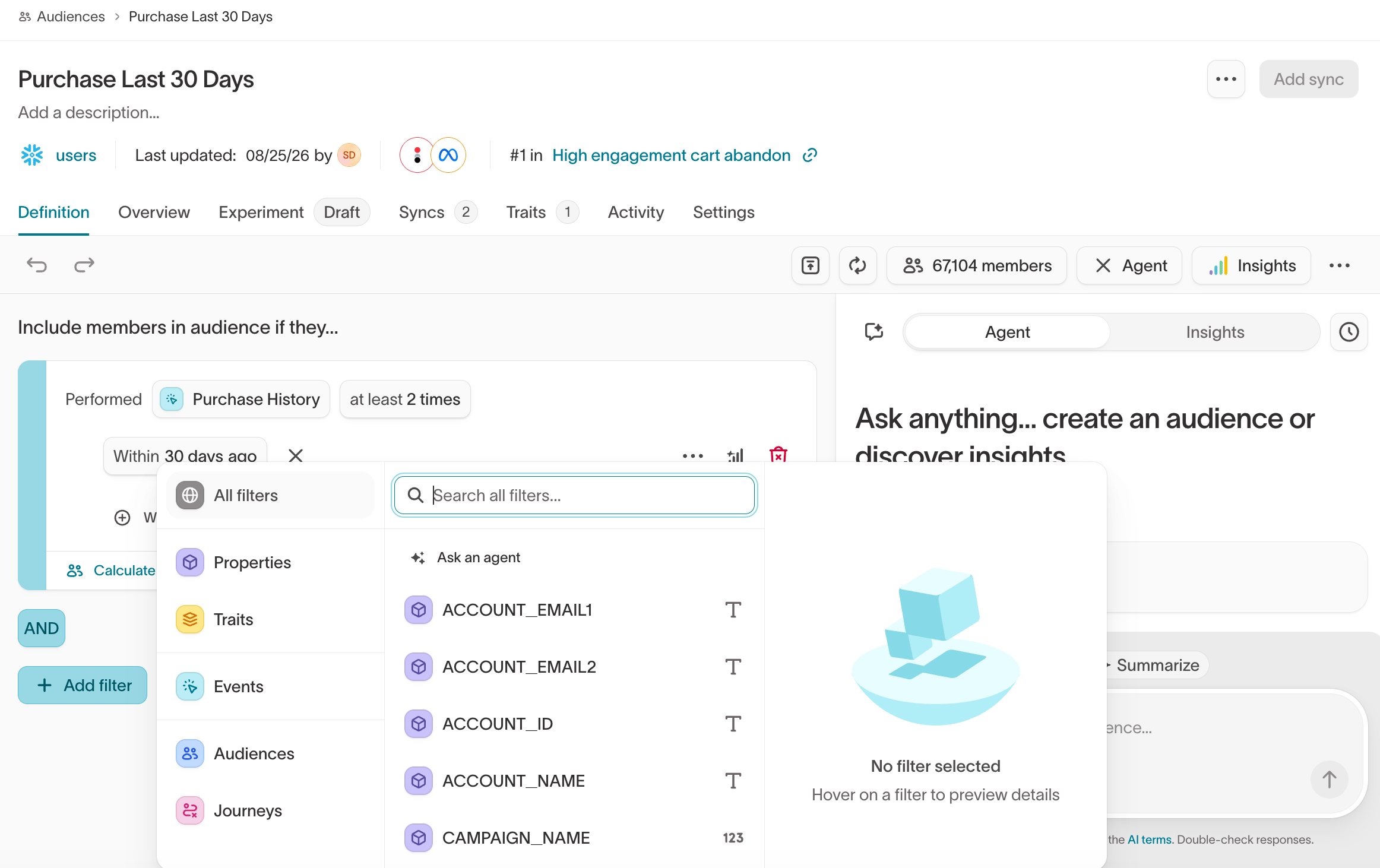Viewport: 1380px width, 868px height.
Task: Delete the Purchase History filter
Action: point(778,455)
